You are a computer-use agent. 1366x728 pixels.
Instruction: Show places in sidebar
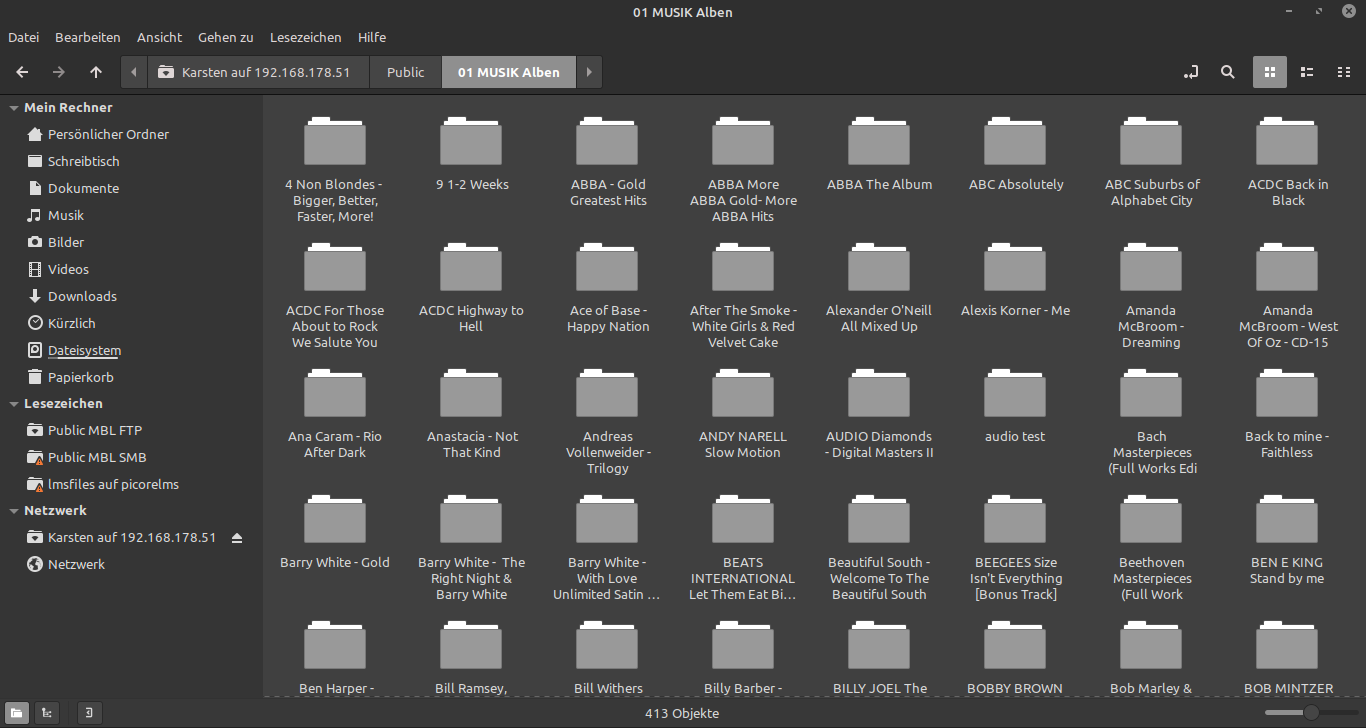(x=17, y=713)
